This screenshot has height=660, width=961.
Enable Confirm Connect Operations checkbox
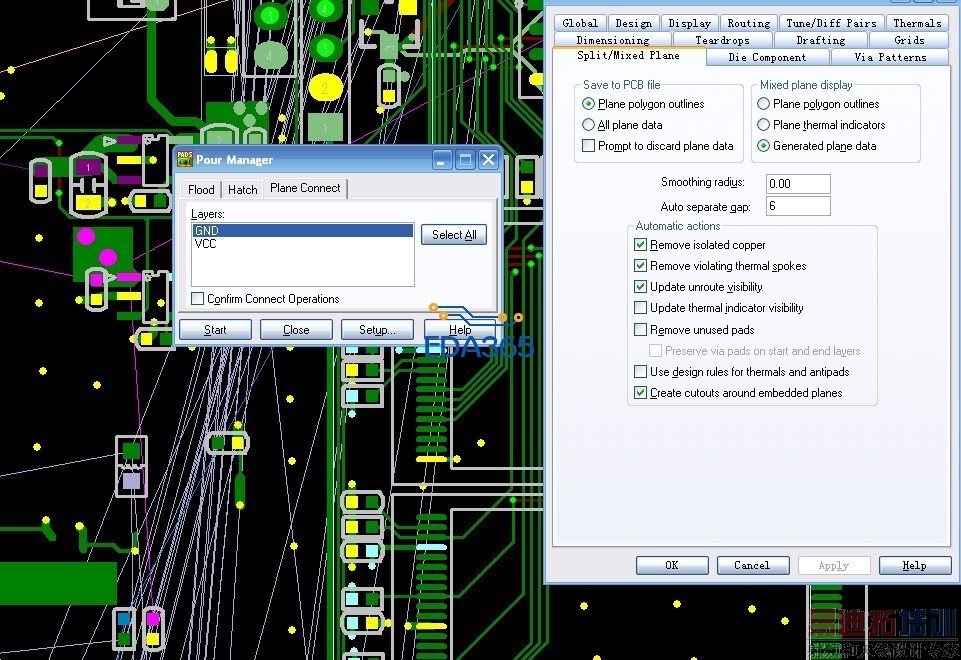(198, 299)
